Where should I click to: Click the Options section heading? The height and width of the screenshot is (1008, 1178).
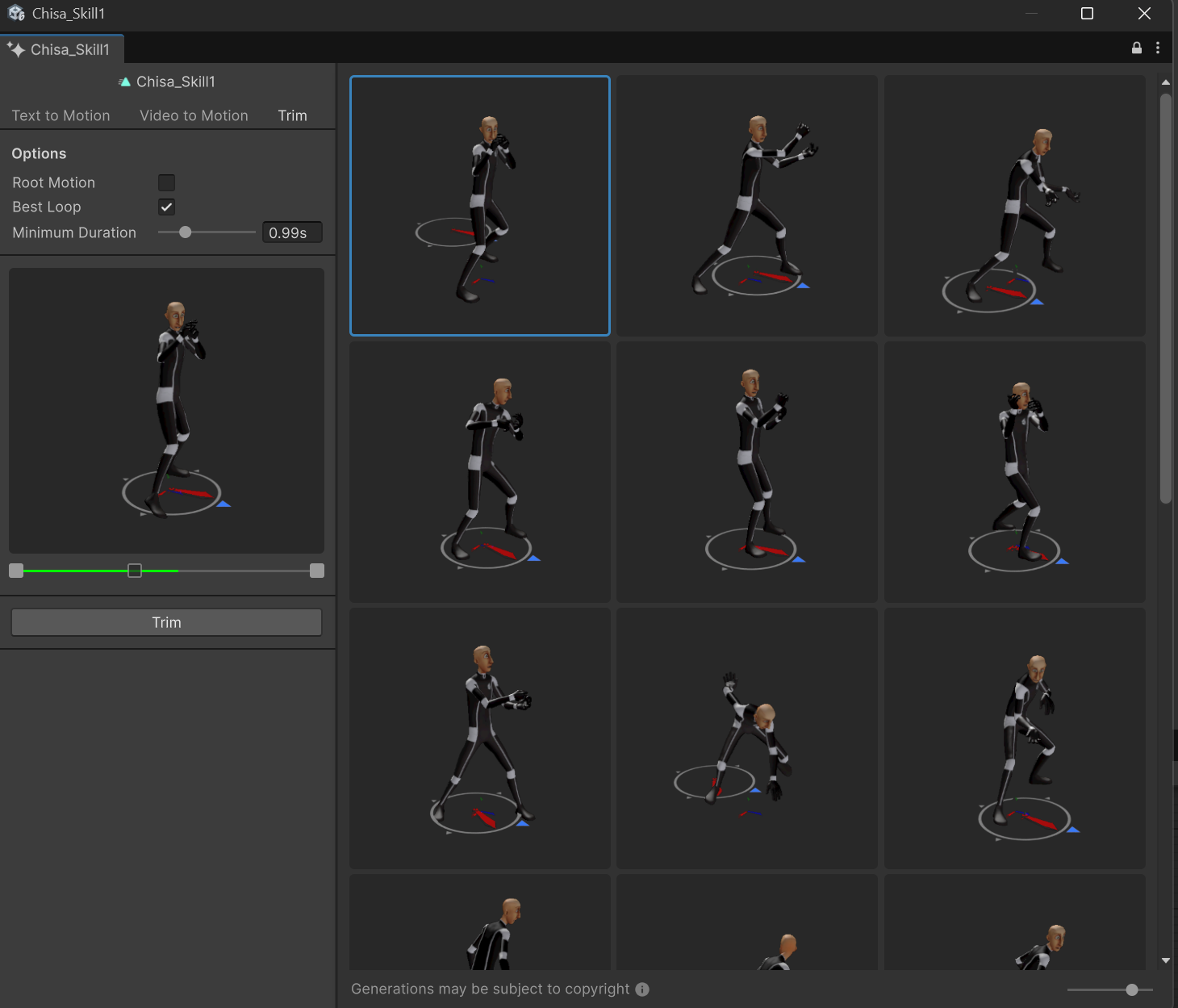[x=39, y=153]
